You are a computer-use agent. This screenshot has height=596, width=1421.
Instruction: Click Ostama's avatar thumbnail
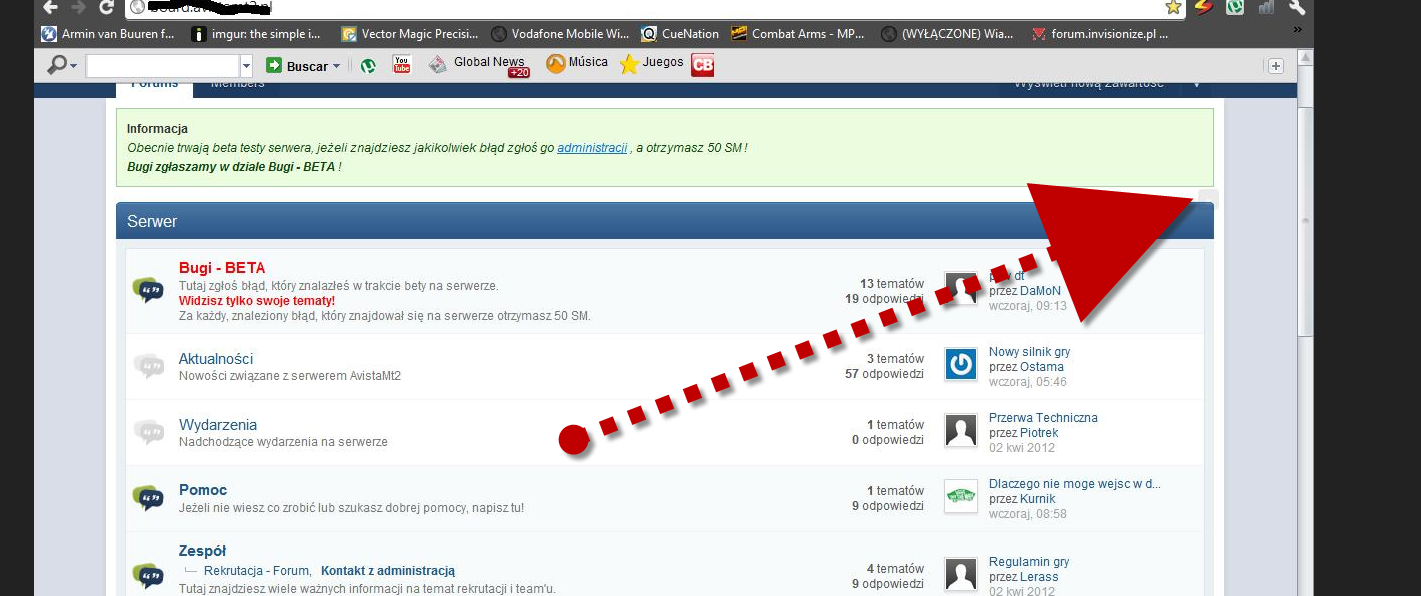tap(960, 365)
